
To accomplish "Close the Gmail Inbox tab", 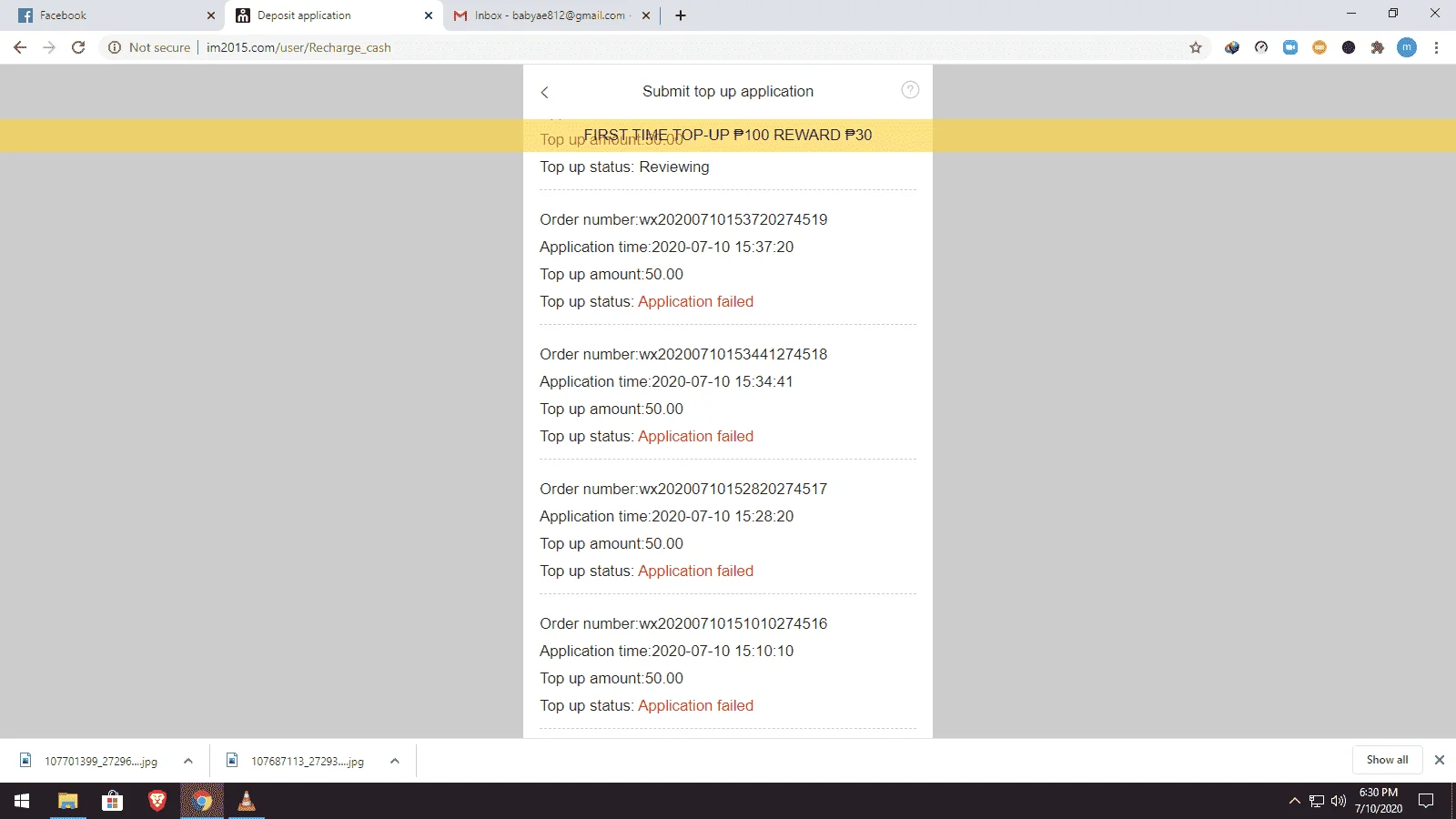I will tap(646, 15).
